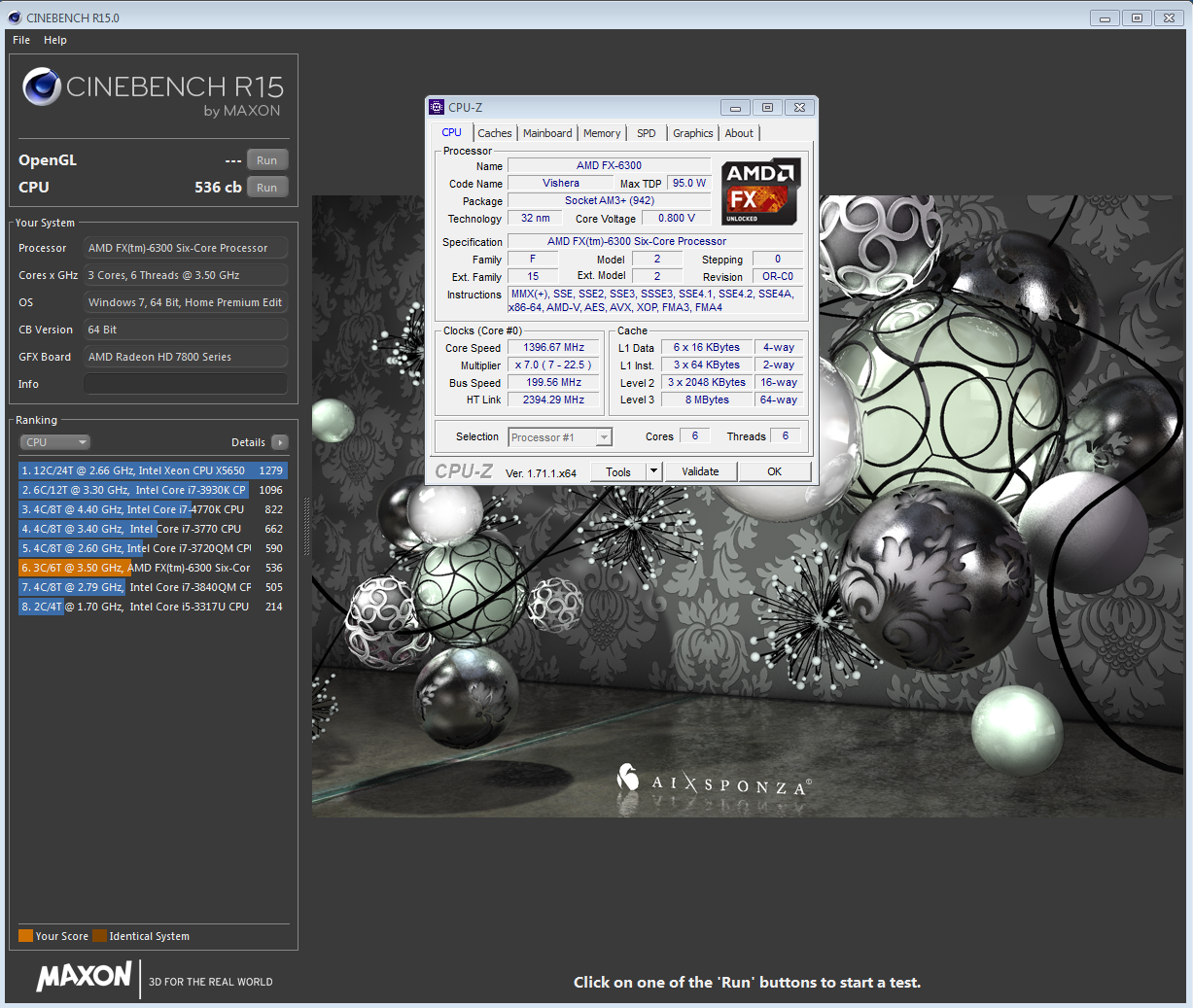Click the orange Your Score legend swatch
The image size is (1193, 1008).
[25, 936]
